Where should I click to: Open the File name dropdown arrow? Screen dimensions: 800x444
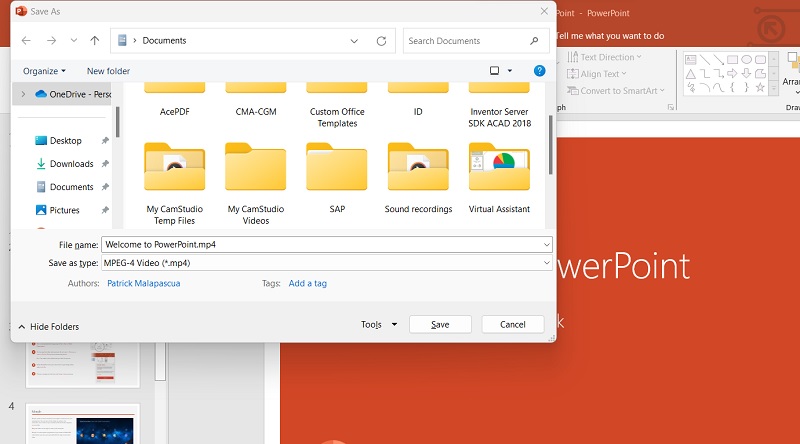tap(546, 244)
